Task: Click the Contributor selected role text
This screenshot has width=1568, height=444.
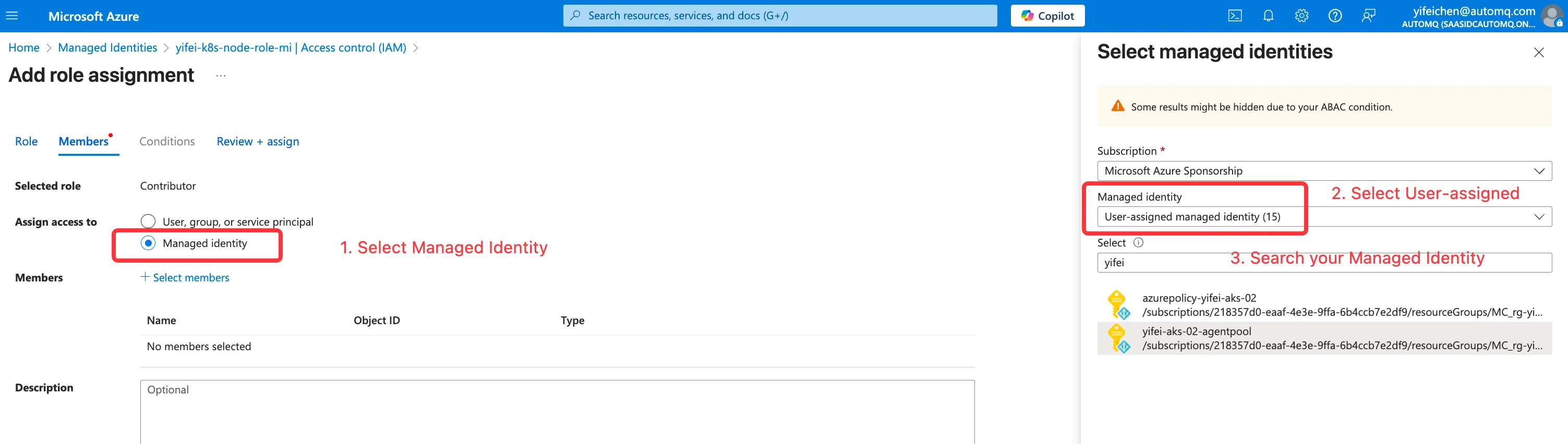Action: [x=168, y=186]
